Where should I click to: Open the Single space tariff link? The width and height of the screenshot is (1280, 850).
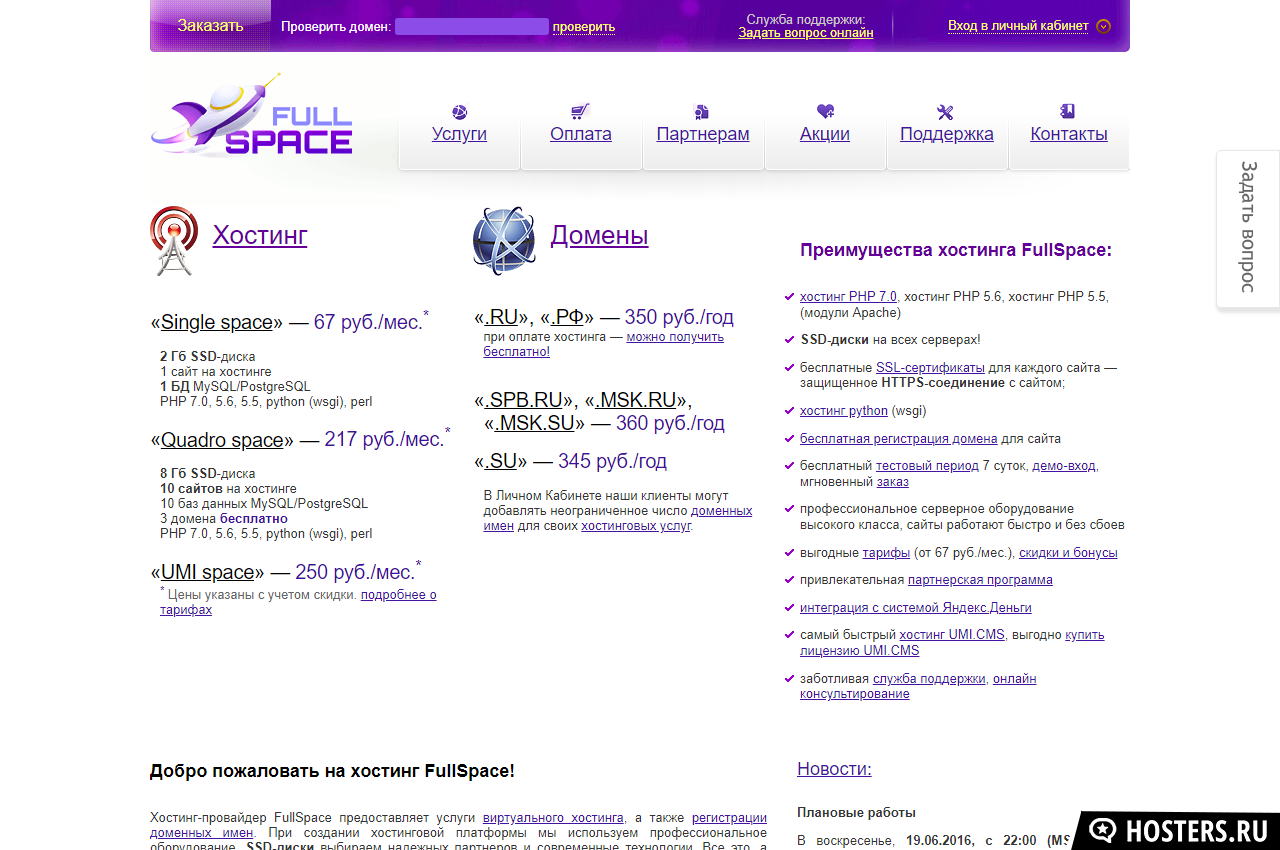point(217,322)
